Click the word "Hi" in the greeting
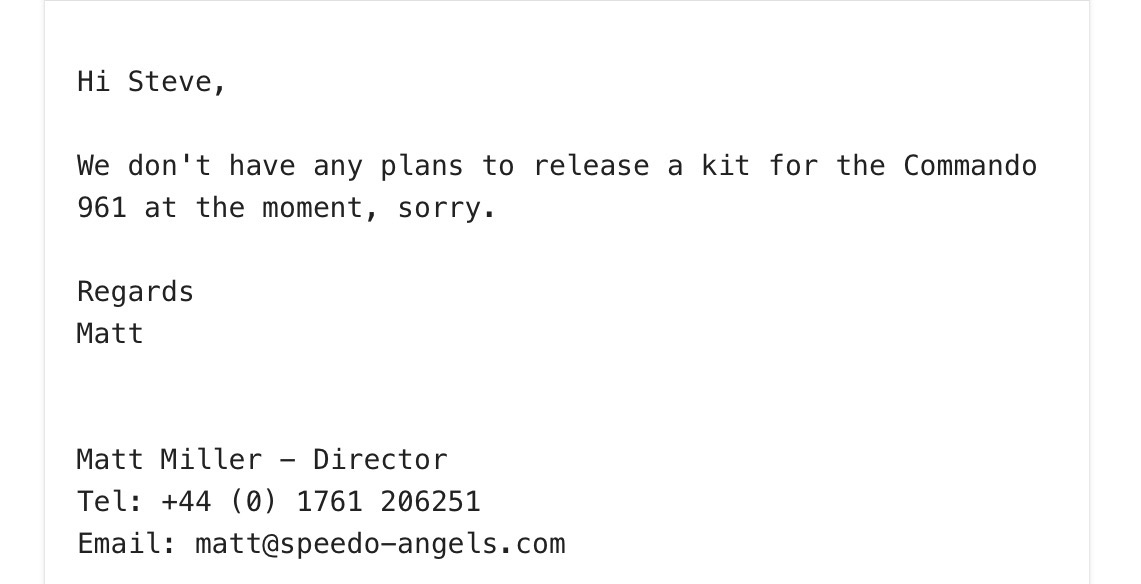 pos(93,82)
